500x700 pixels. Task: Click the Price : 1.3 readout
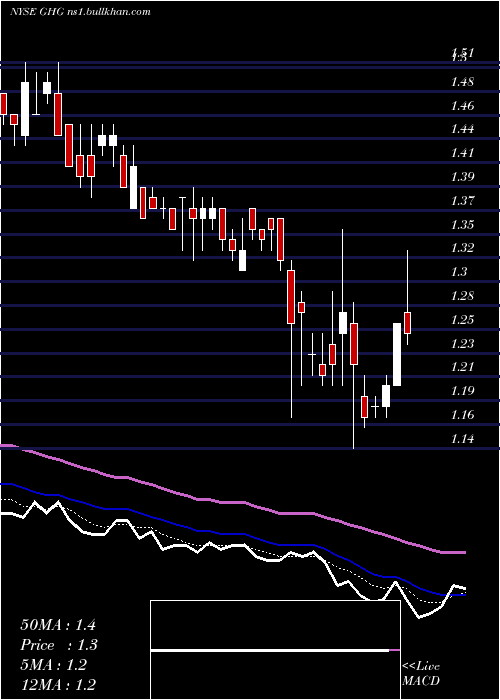pos(59,645)
